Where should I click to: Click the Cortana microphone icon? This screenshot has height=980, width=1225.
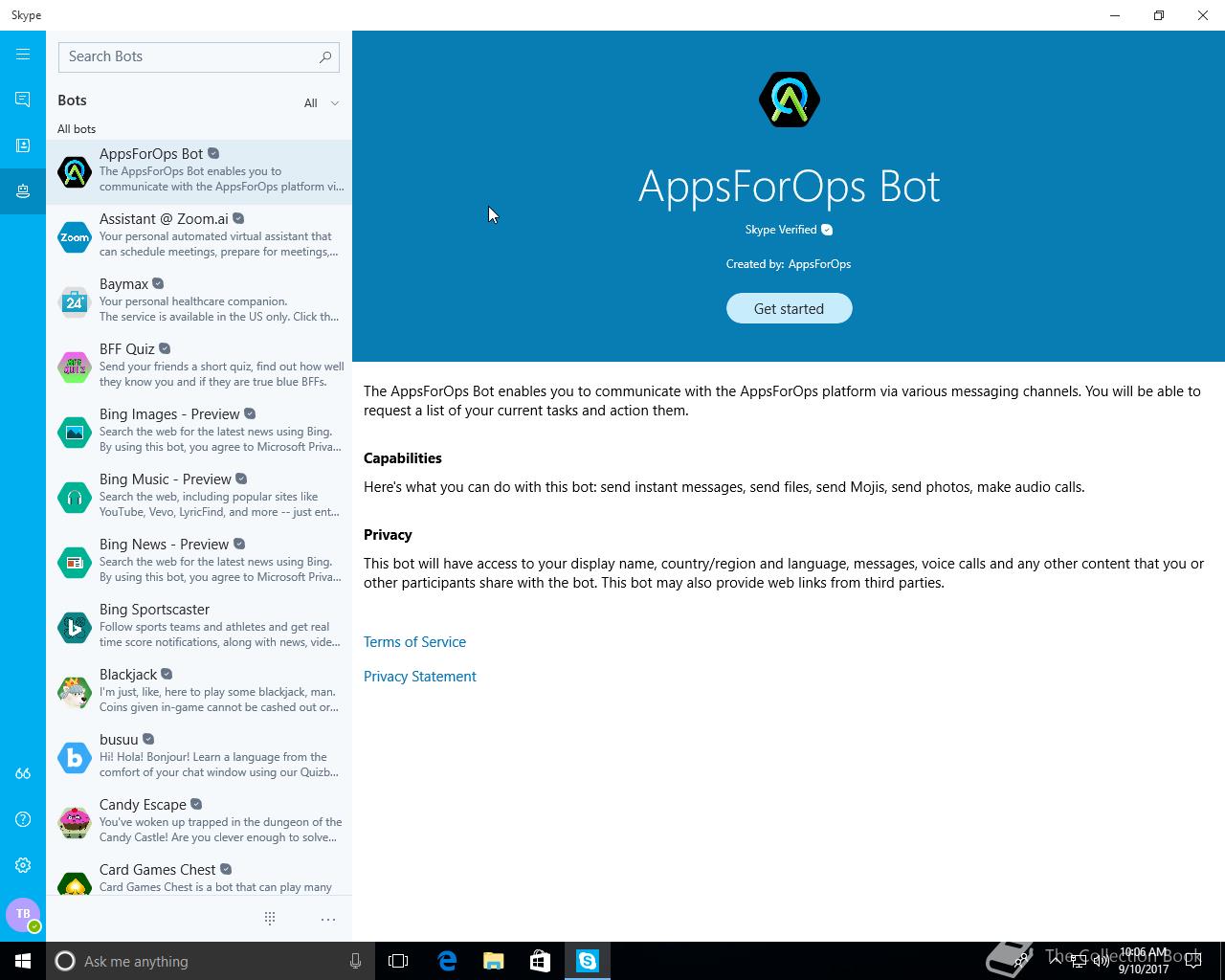click(355, 961)
